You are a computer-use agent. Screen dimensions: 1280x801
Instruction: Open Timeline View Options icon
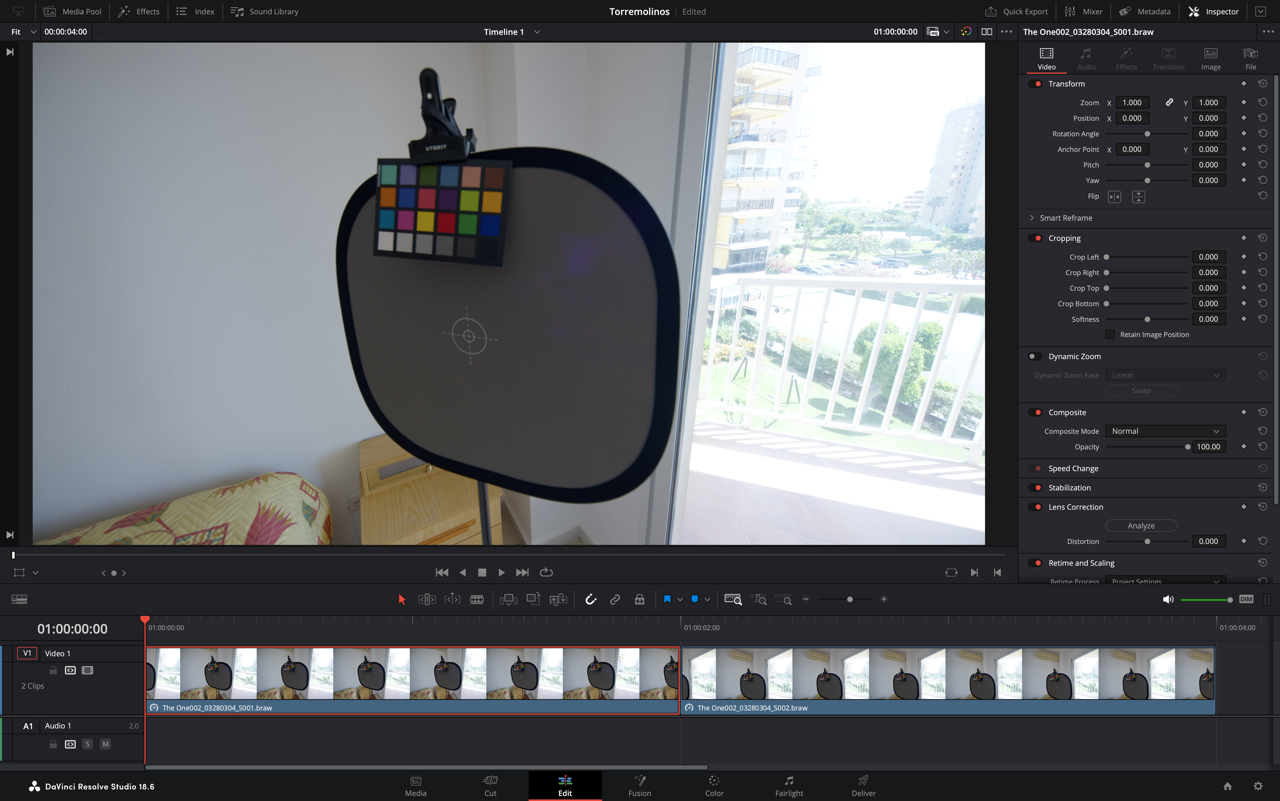pos(19,600)
